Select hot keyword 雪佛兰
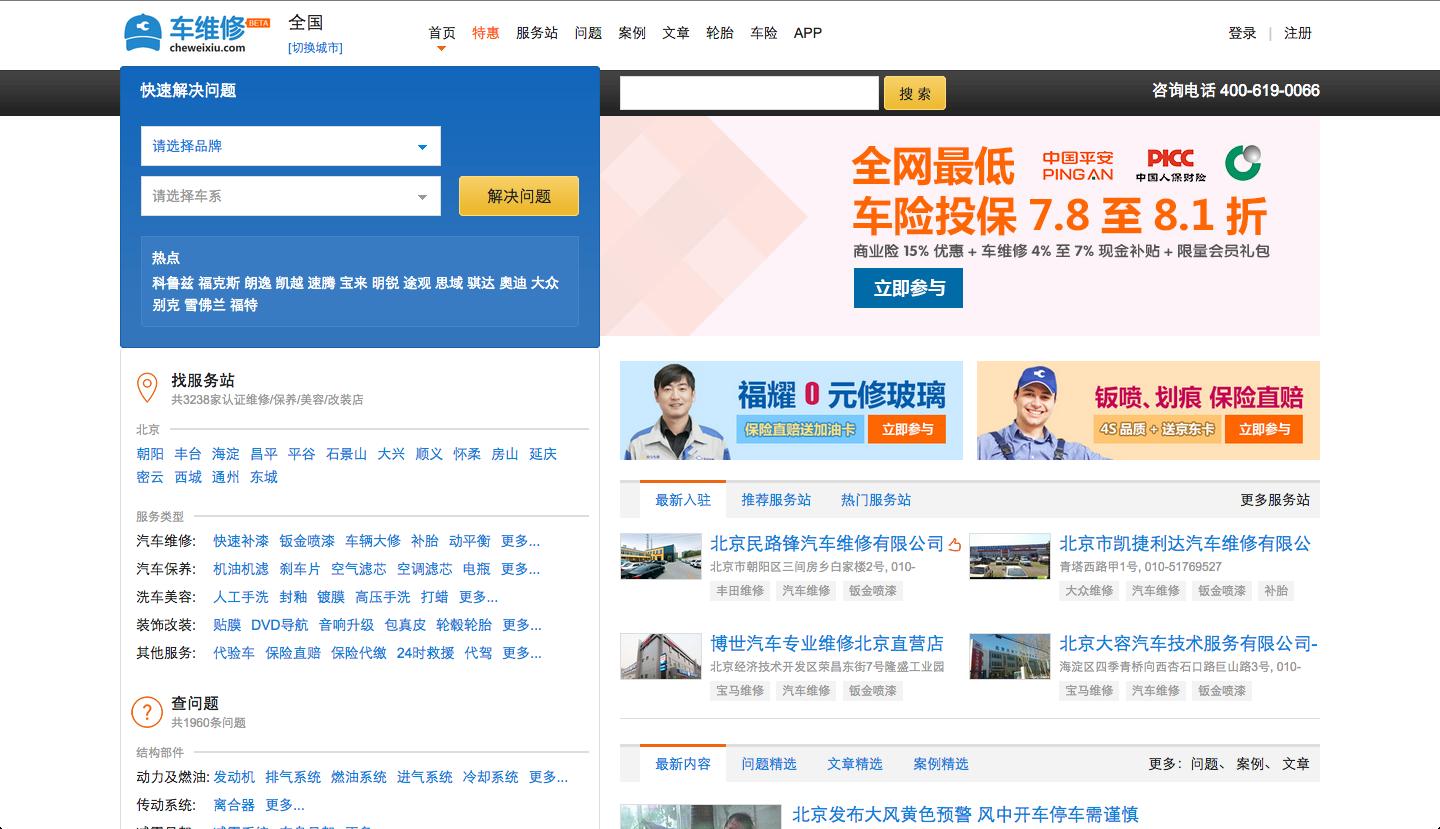This screenshot has width=1440, height=829. point(205,305)
